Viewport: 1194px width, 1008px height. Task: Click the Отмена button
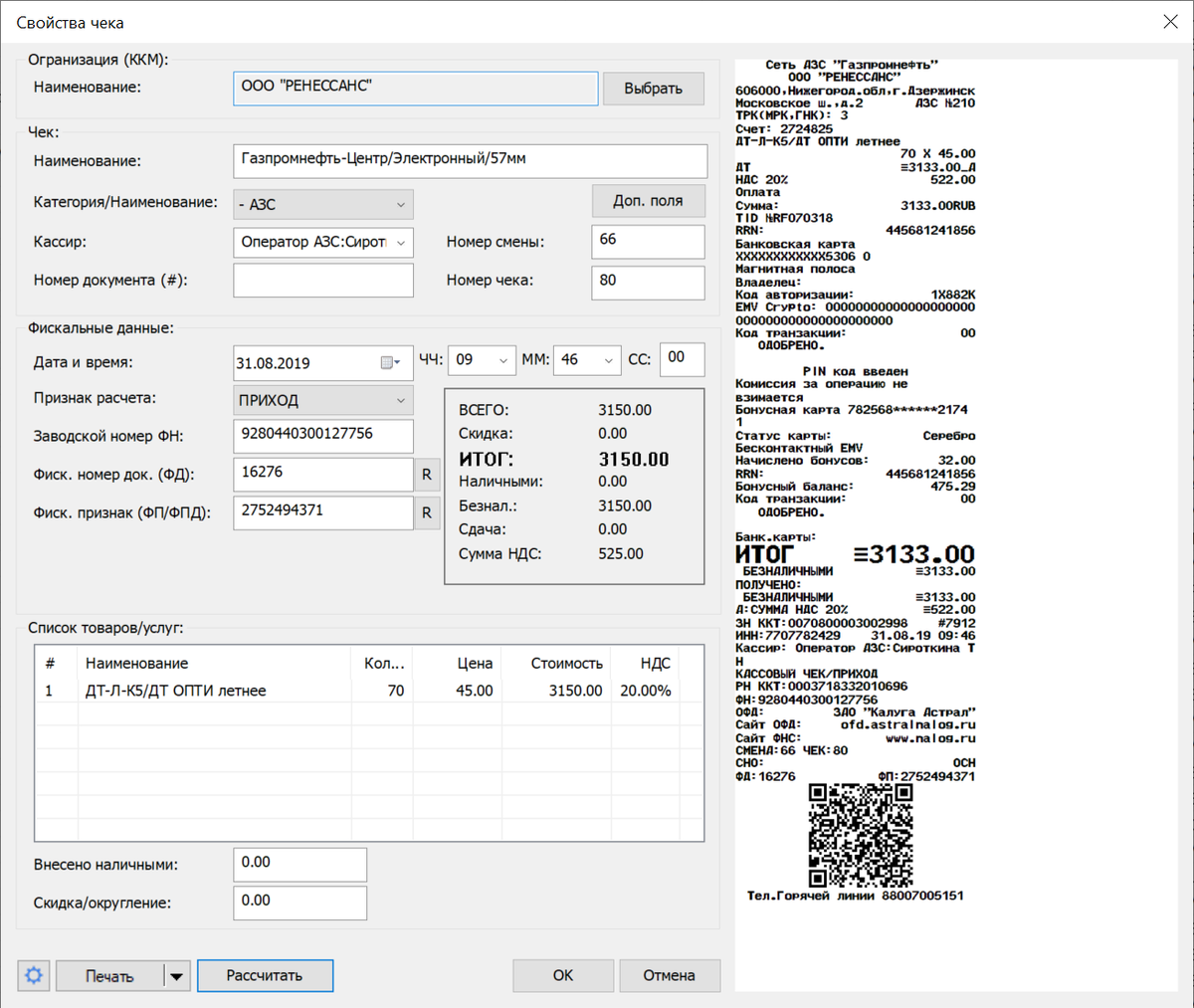(669, 975)
